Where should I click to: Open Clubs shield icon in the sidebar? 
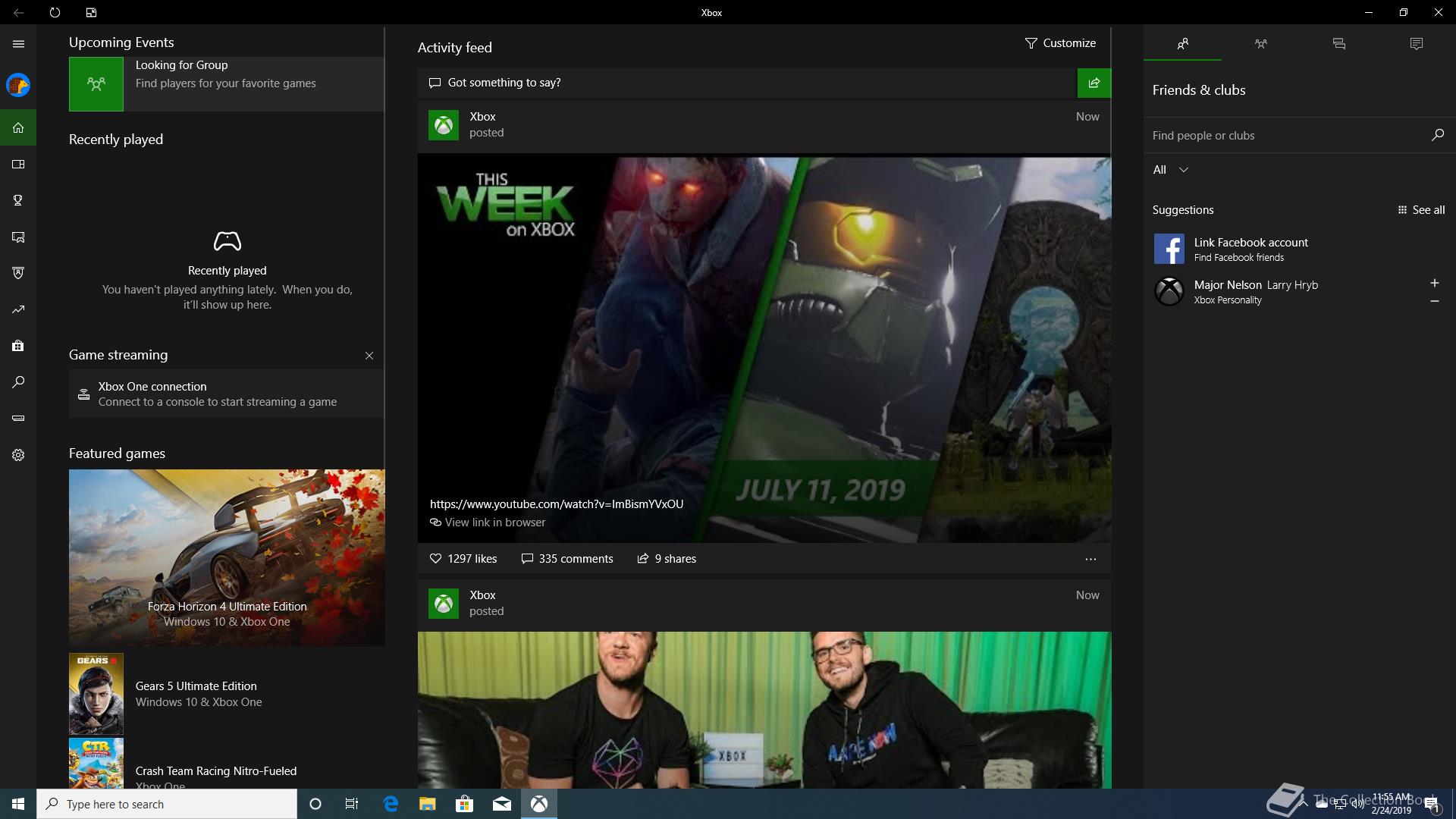click(18, 273)
